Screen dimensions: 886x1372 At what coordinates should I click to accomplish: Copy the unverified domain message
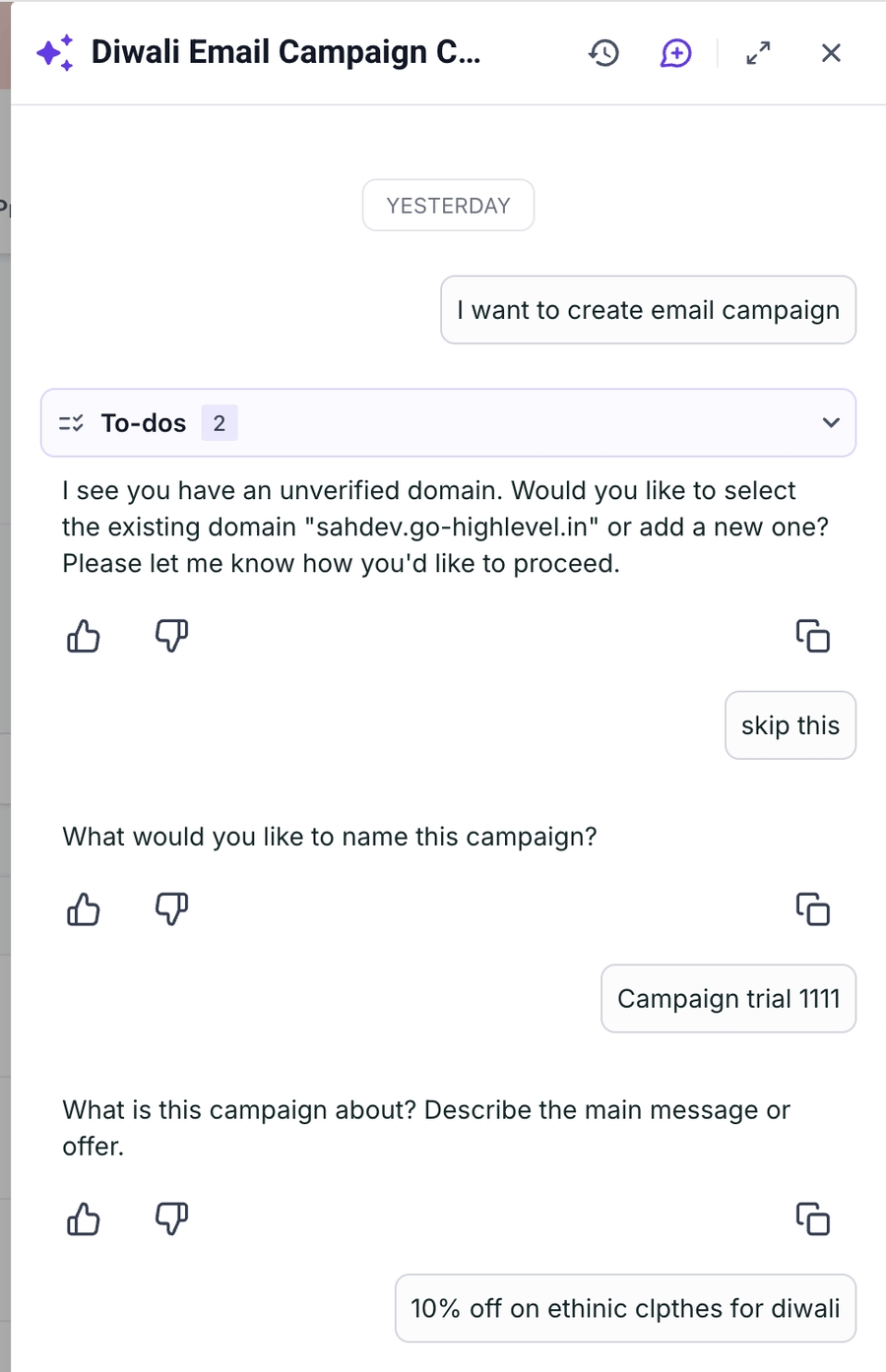click(813, 637)
